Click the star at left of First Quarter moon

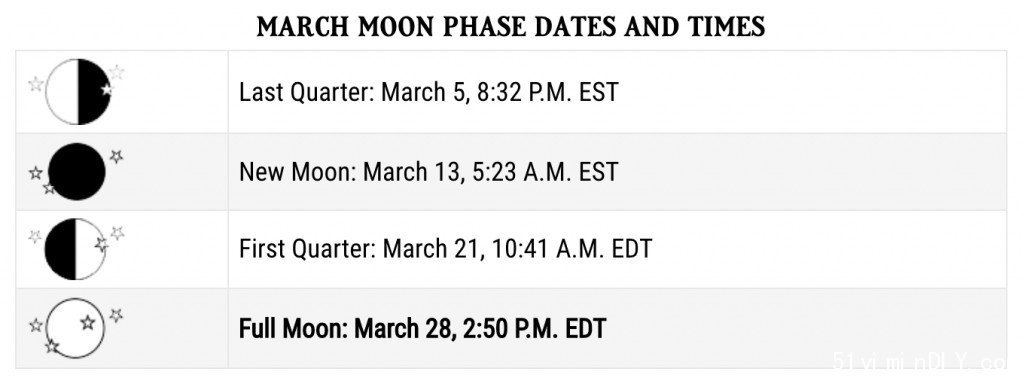point(35,236)
